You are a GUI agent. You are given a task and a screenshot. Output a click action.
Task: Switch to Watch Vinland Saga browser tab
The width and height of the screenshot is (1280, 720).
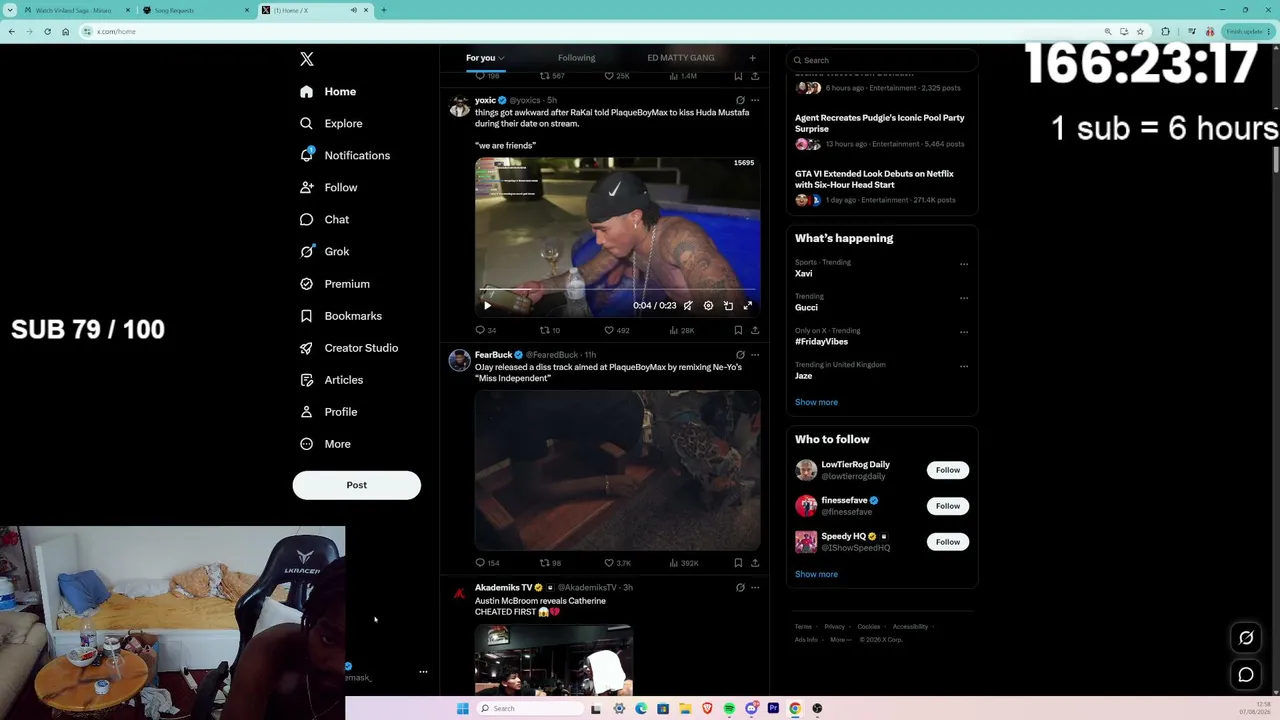(x=75, y=10)
